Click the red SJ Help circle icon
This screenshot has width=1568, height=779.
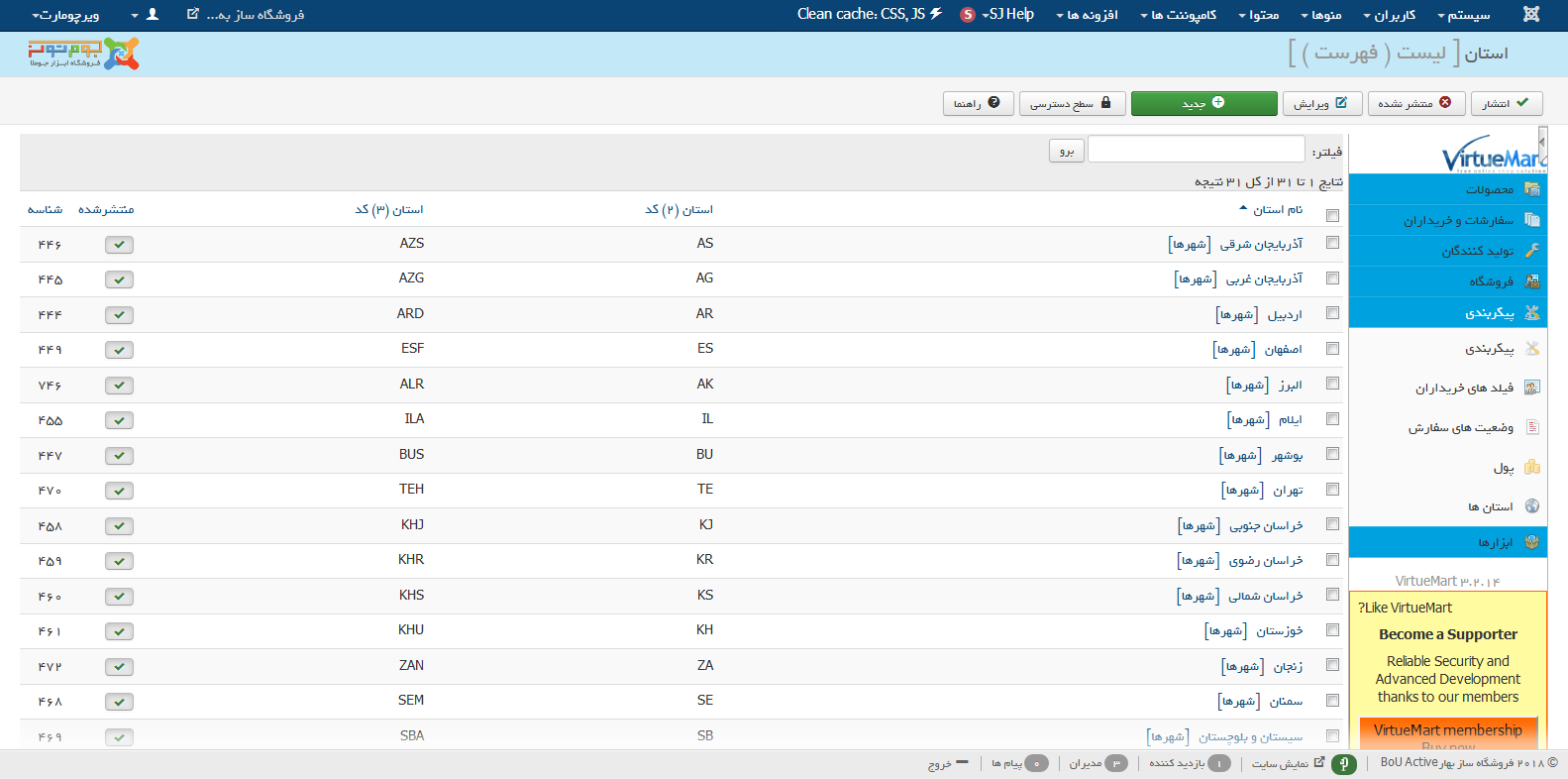click(968, 15)
